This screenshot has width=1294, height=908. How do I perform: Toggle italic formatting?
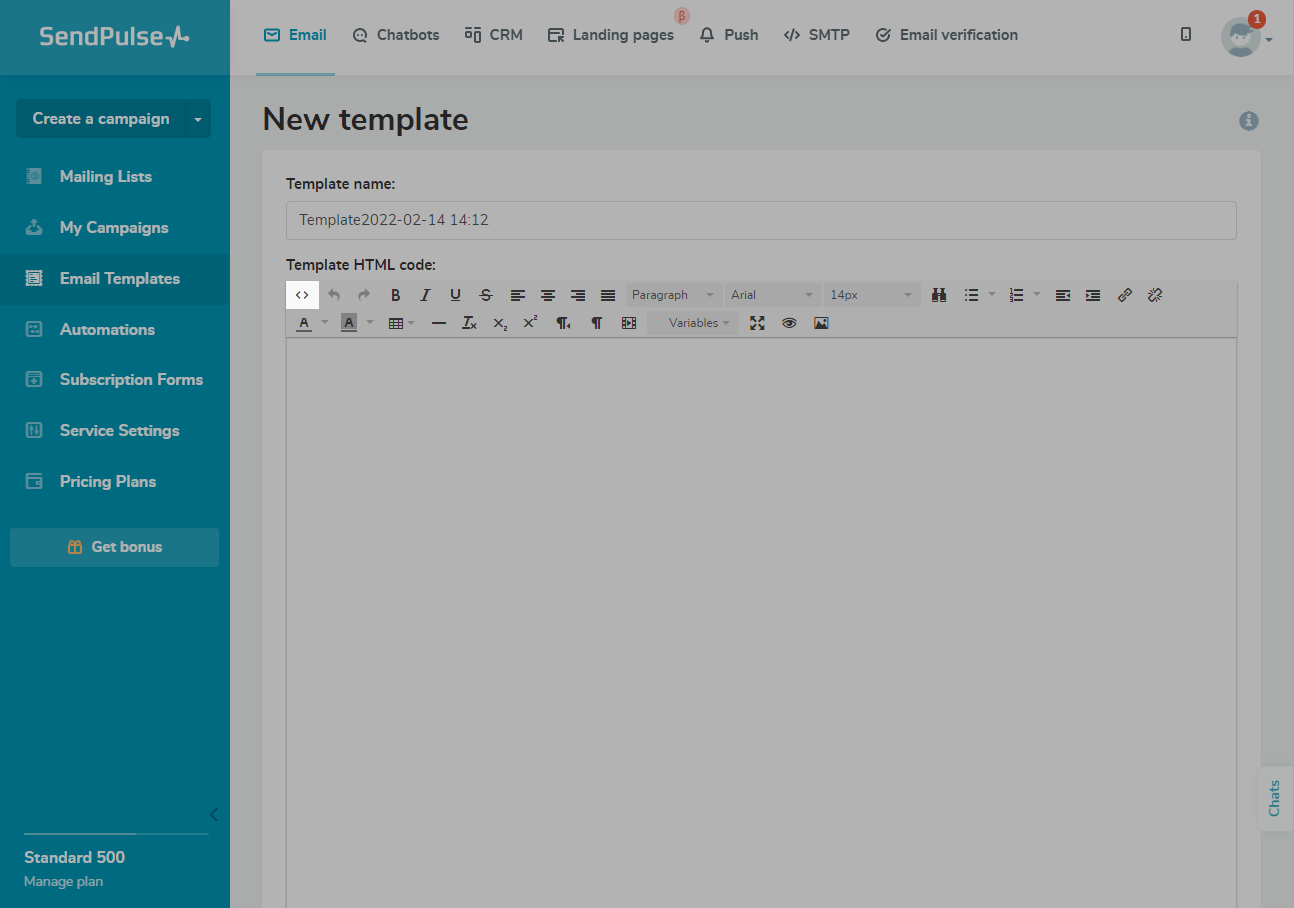tap(425, 295)
